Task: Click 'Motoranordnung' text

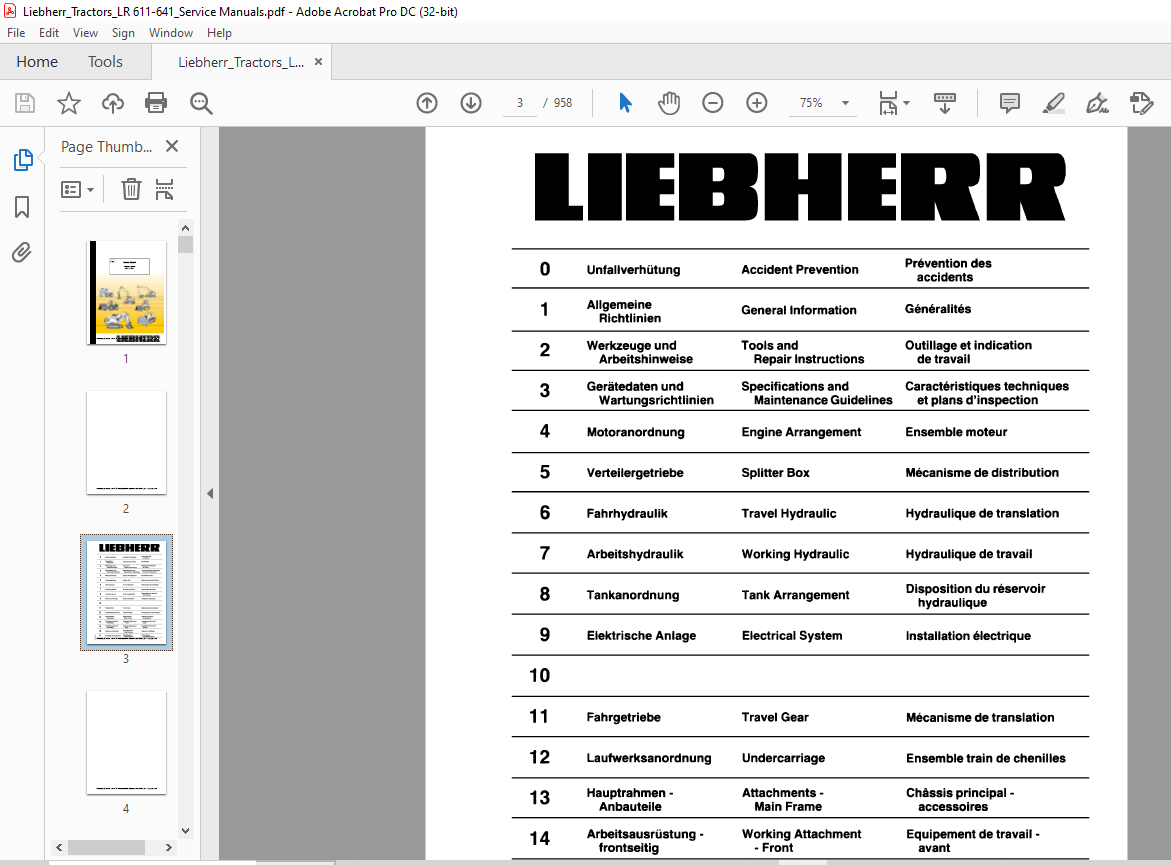Action: (636, 432)
